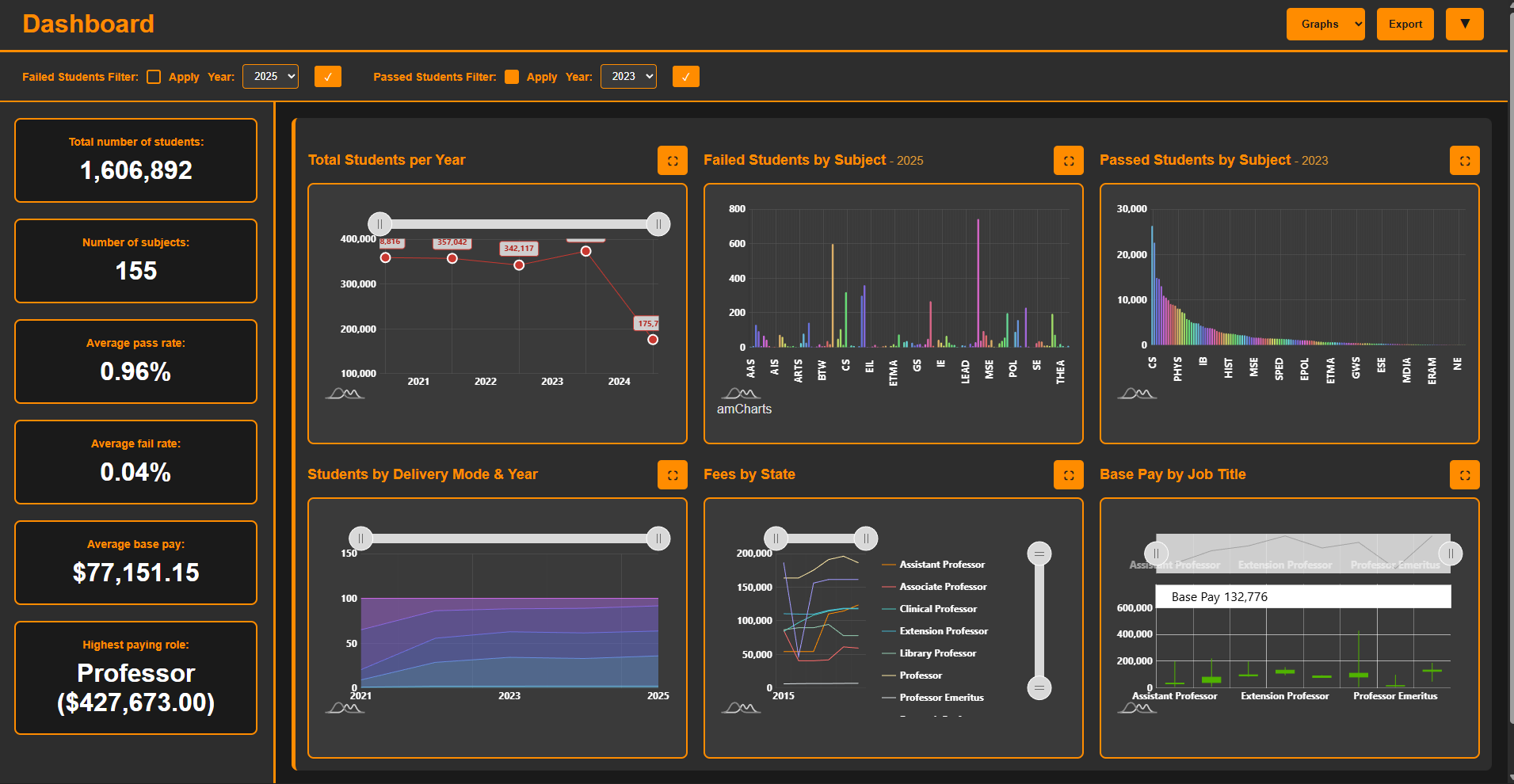The image size is (1514, 784).
Task: Open the Passed Students year dropdown (2023)
Action: [x=628, y=76]
